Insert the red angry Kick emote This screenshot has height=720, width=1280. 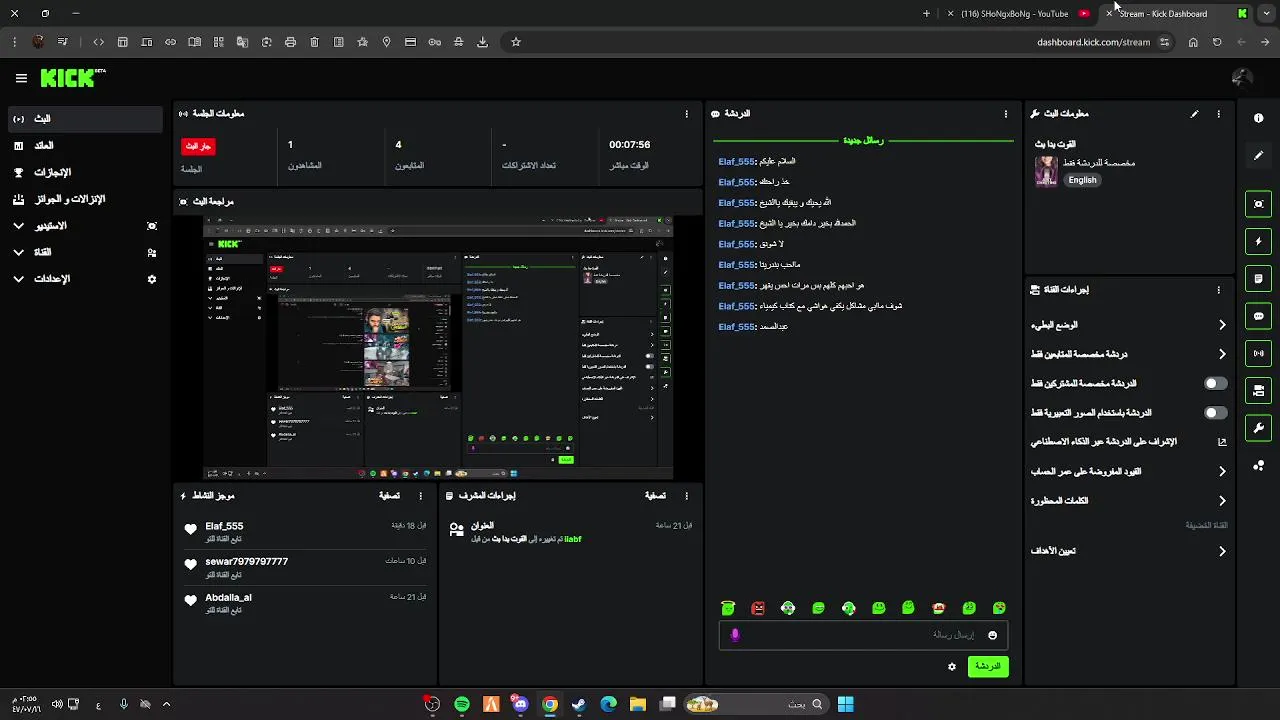pos(758,608)
